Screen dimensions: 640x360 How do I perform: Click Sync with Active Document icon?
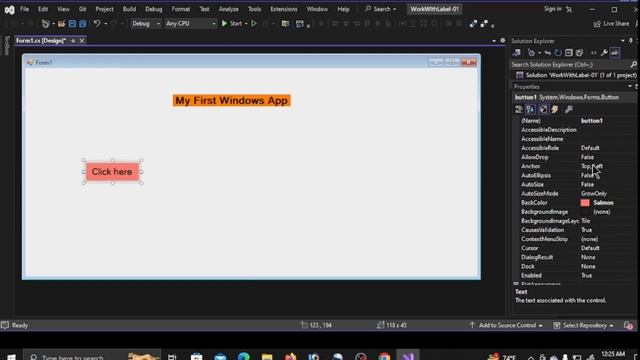(547, 53)
